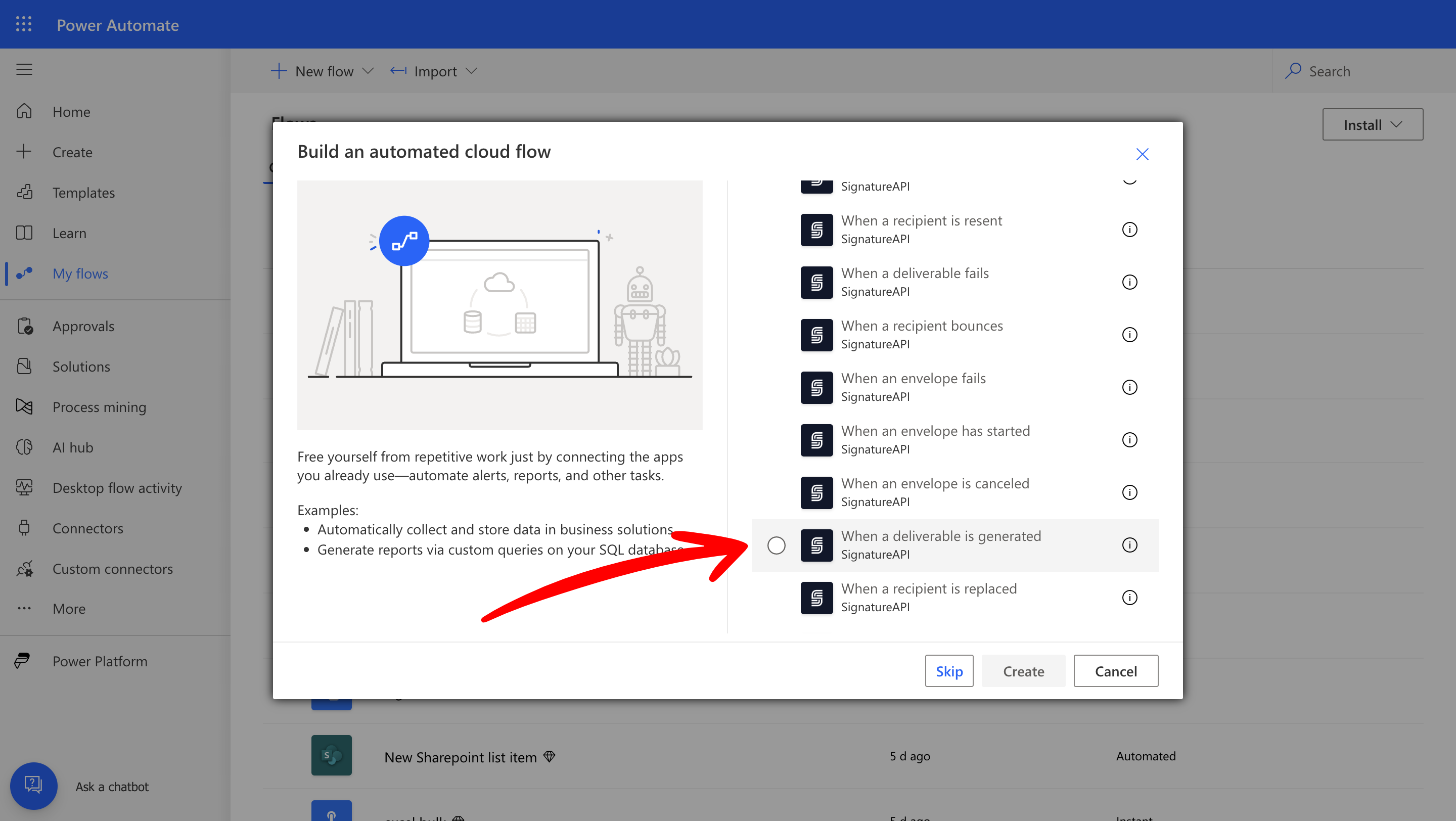
Task: Open AI hub from sidebar
Action: (72, 447)
